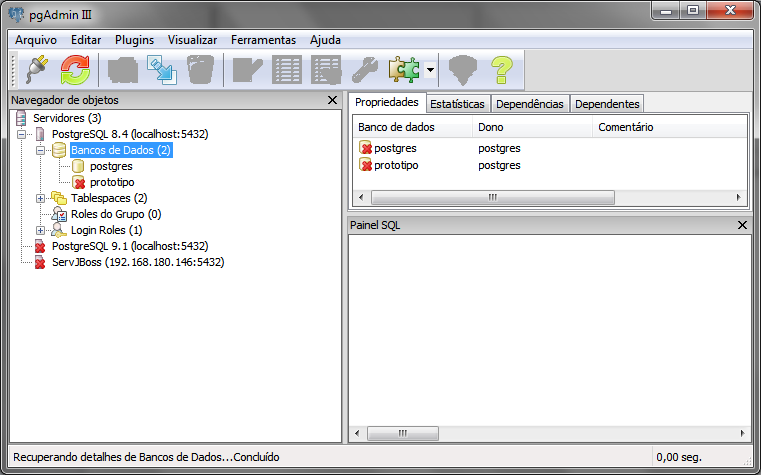Open the Editar menu
The height and width of the screenshot is (475, 761).
[86, 40]
